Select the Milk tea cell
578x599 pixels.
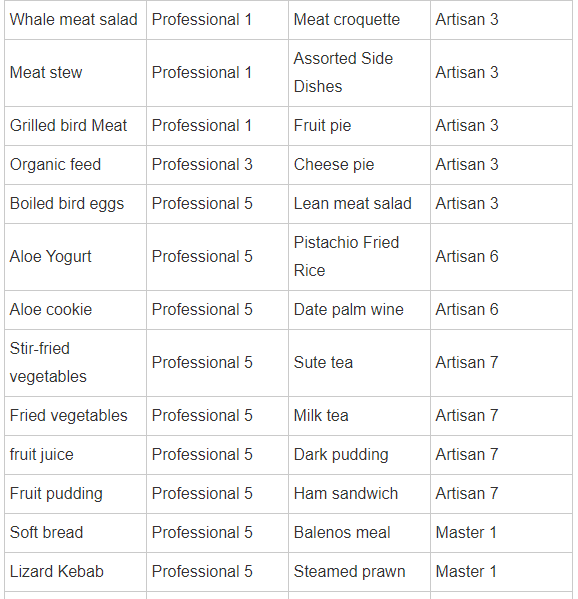[x=359, y=416]
